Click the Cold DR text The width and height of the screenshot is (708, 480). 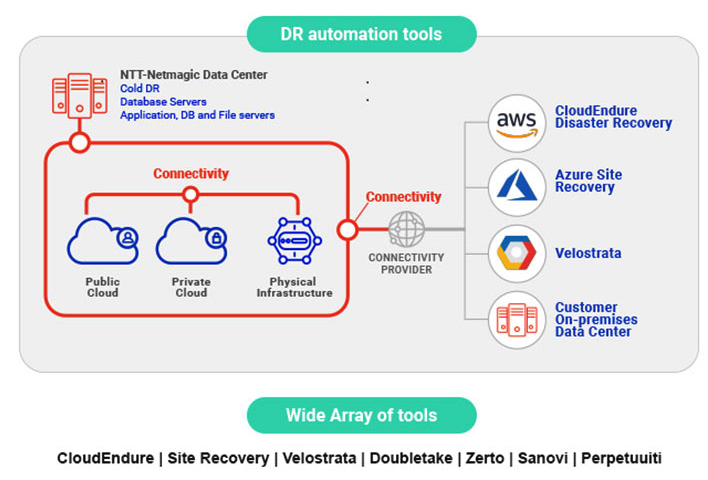pyautogui.click(x=140, y=89)
